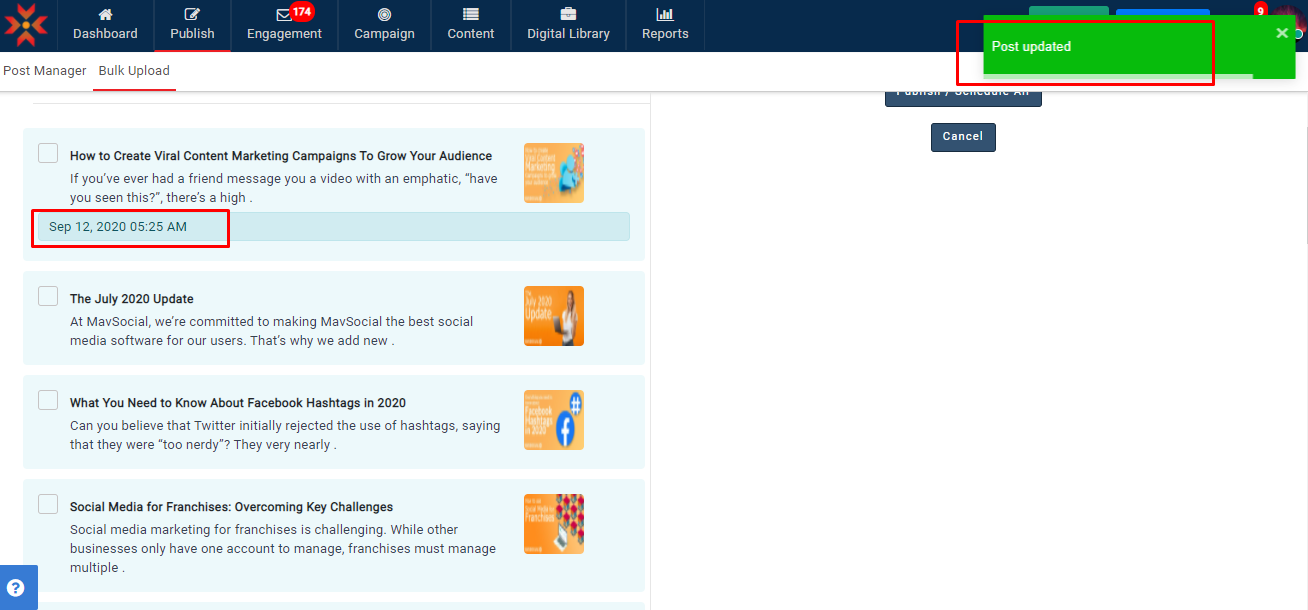Viewport: 1308px width, 610px height.
Task: Select the Viral Content Marketing post checkbox
Action: pyautogui.click(x=48, y=153)
